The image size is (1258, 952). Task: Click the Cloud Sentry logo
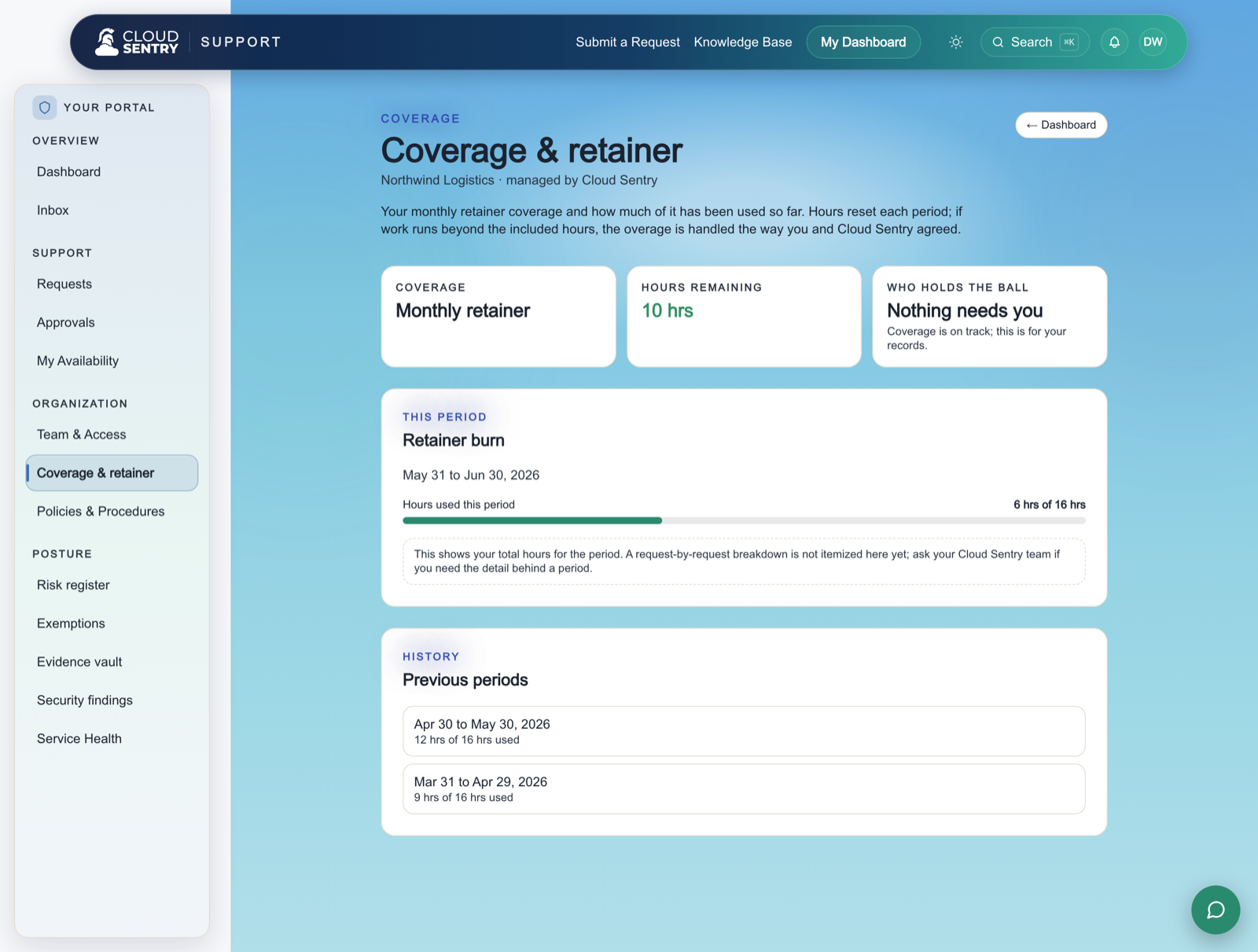[x=137, y=42]
